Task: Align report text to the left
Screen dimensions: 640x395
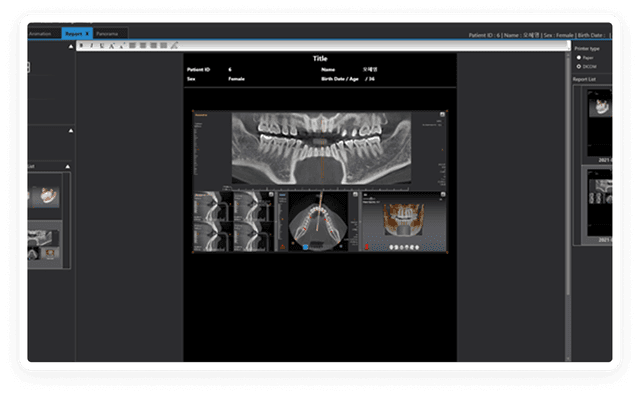Action: pos(132,45)
